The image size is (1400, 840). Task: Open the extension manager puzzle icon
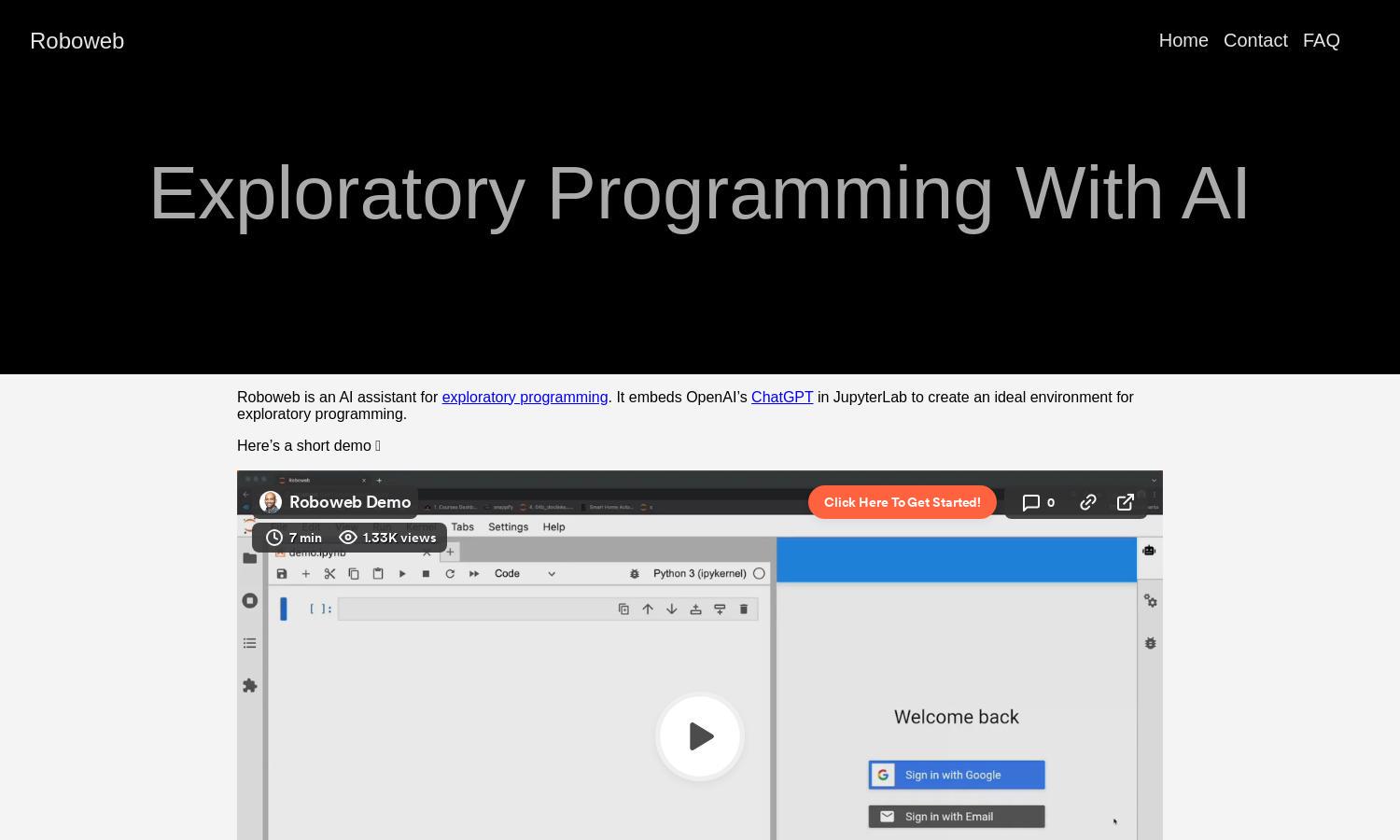click(x=250, y=686)
